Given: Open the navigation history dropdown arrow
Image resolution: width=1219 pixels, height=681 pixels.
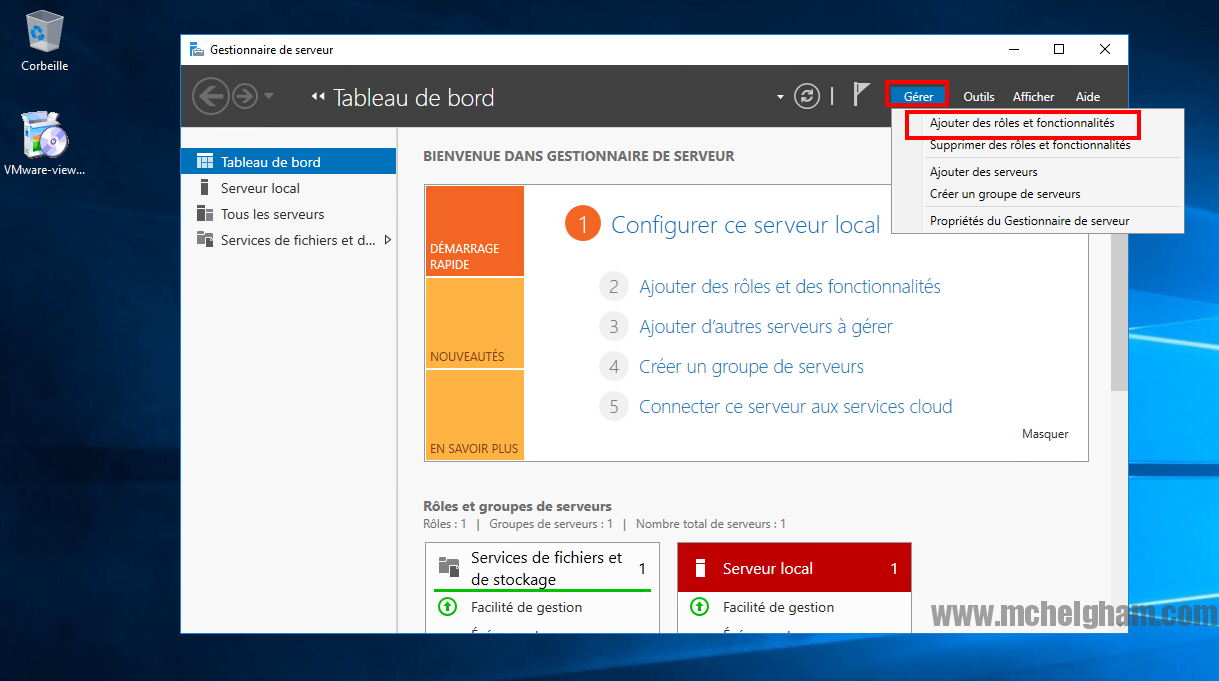Looking at the screenshot, I should [x=268, y=96].
